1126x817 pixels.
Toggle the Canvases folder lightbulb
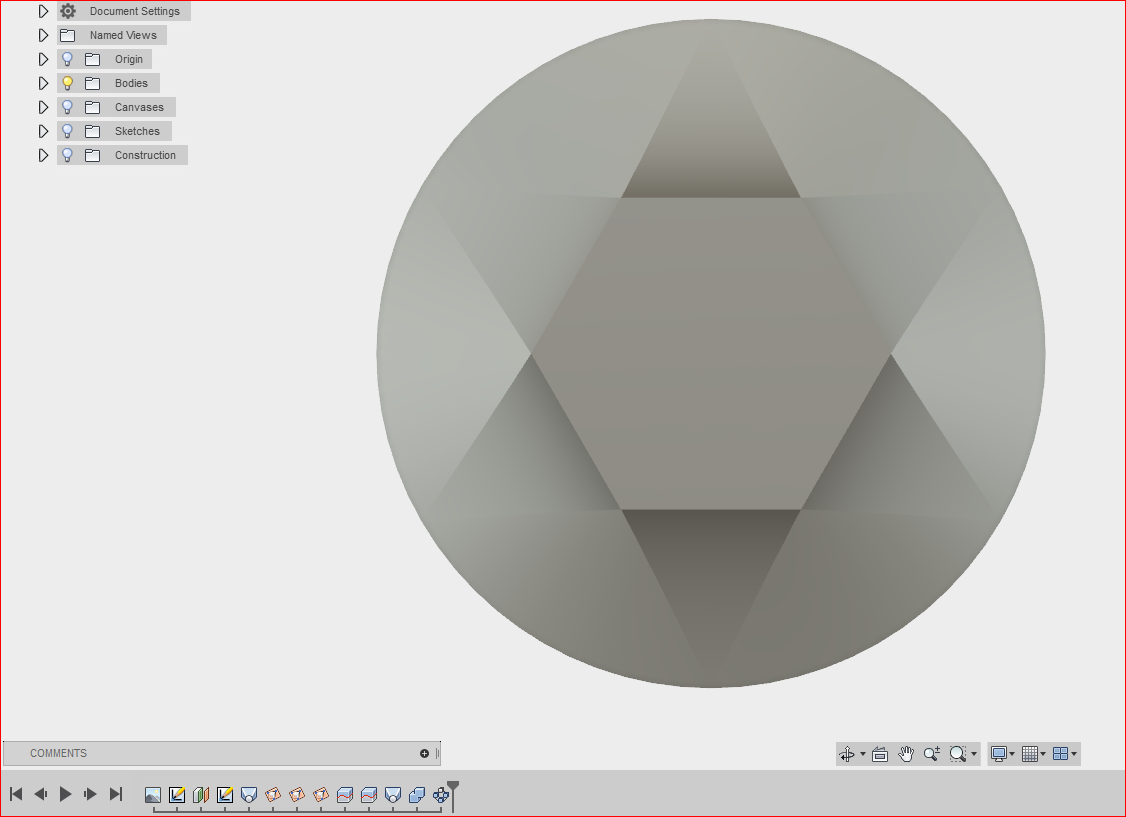pos(68,107)
